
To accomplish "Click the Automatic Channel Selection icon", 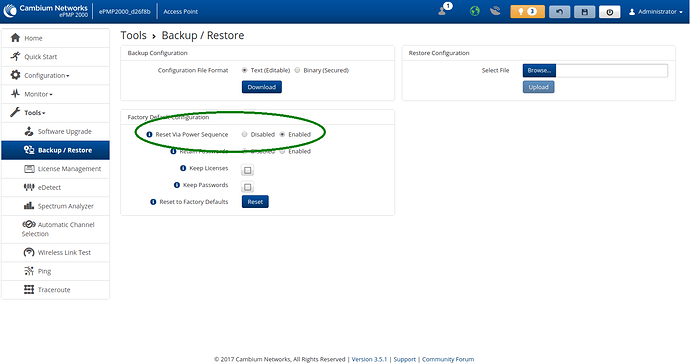I will 29,224.
